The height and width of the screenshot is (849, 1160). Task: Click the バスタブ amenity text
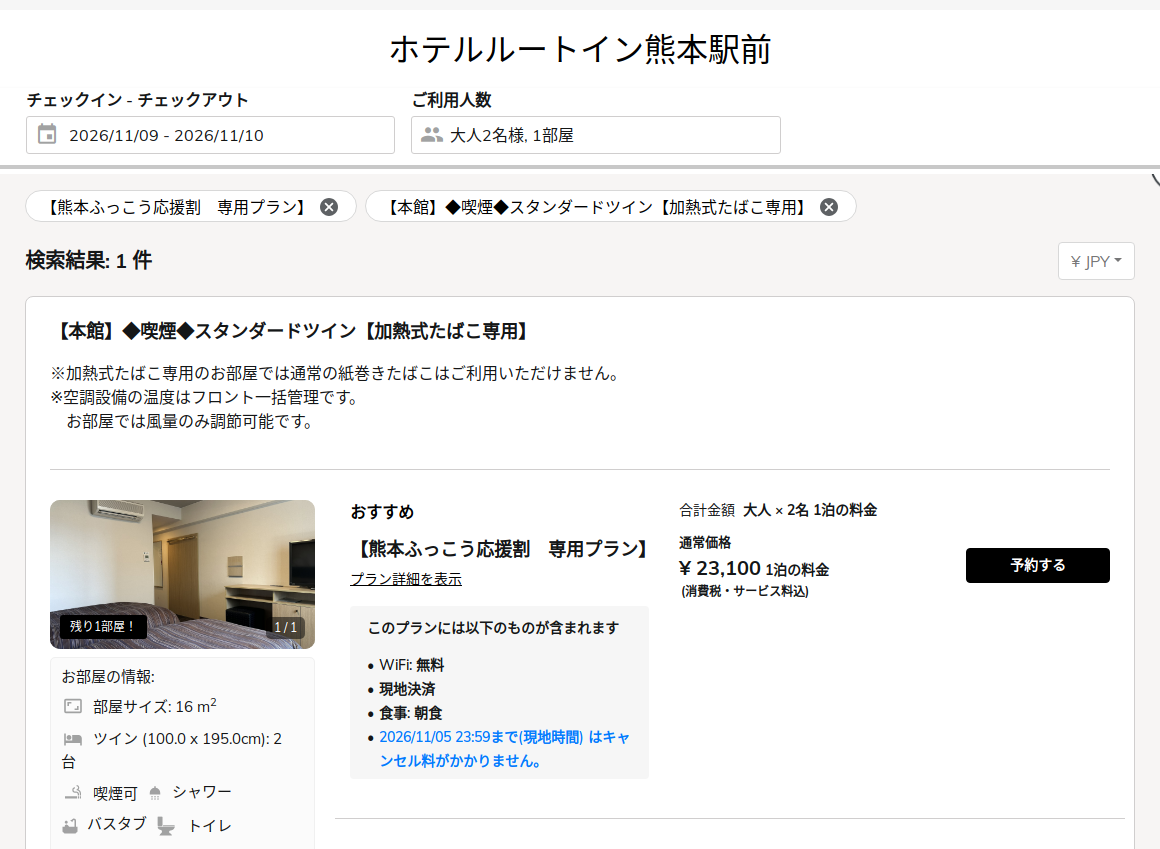(117, 824)
